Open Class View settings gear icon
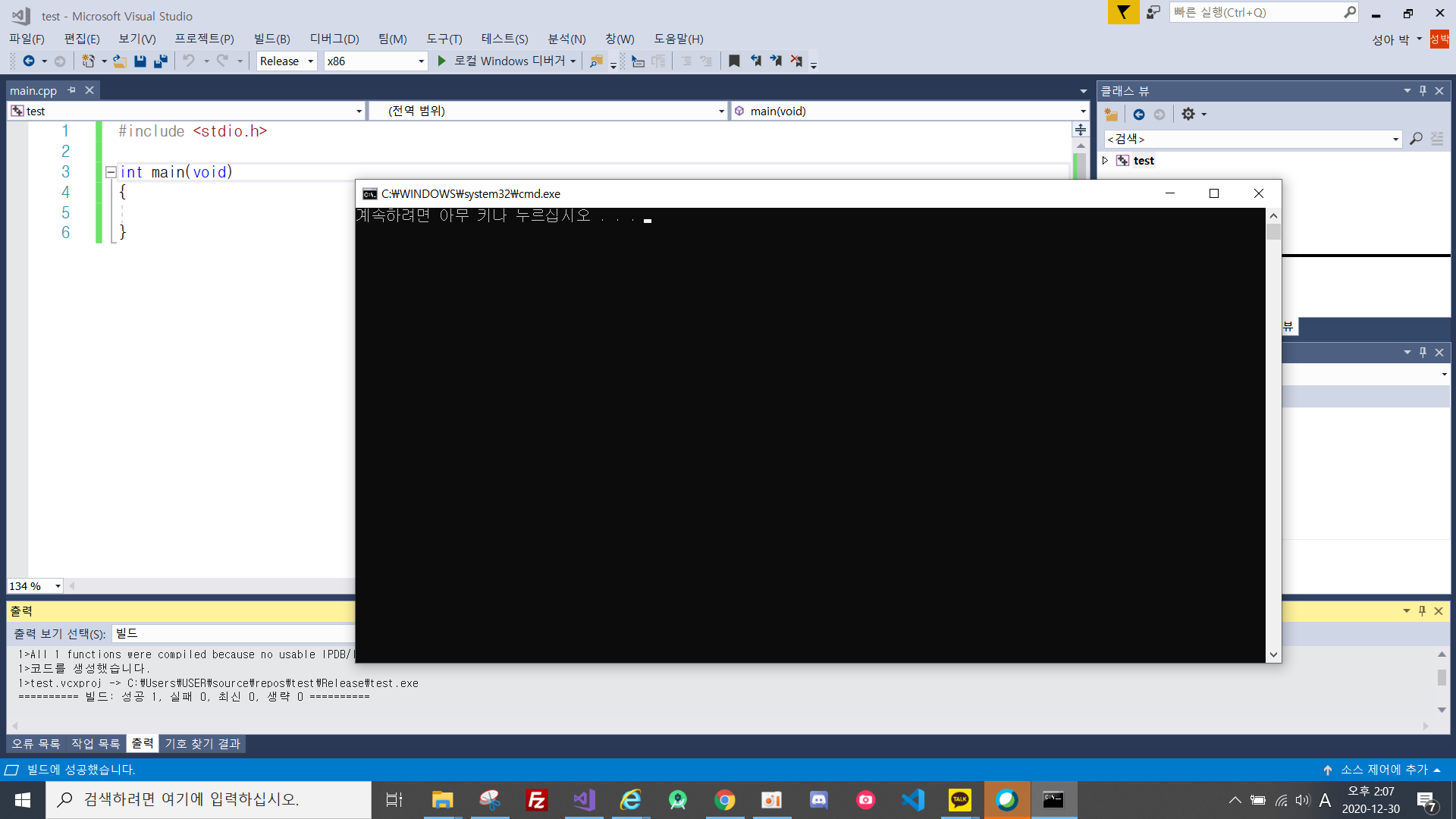 click(1188, 115)
